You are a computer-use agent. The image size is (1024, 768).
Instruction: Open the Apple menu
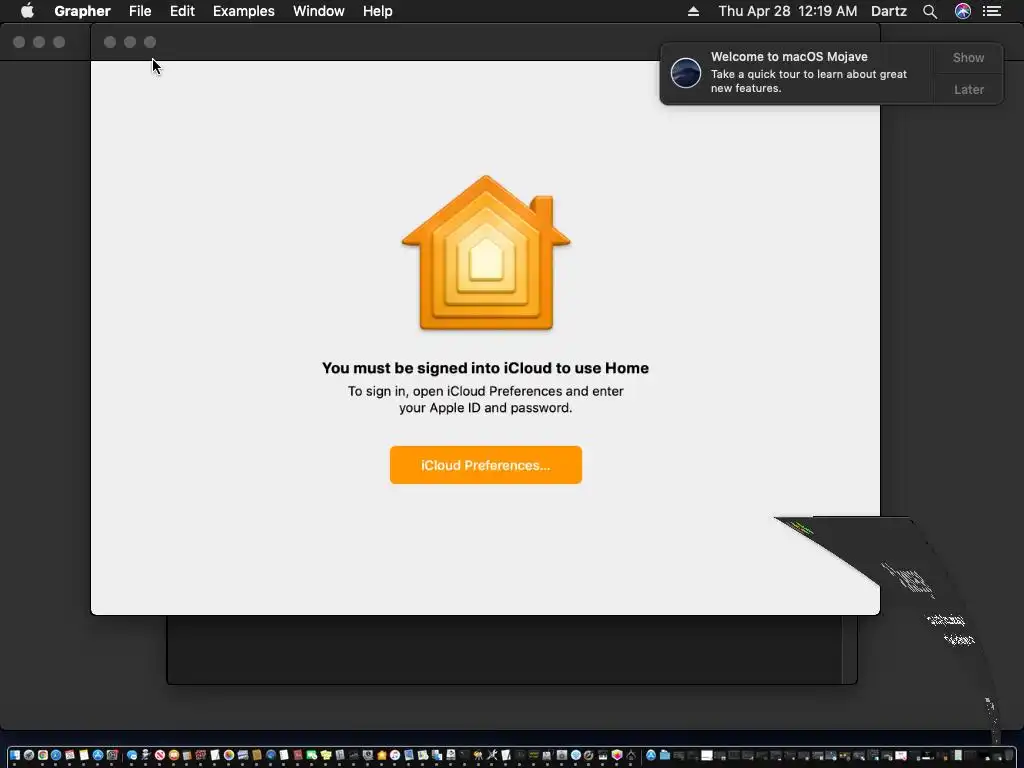[x=27, y=11]
